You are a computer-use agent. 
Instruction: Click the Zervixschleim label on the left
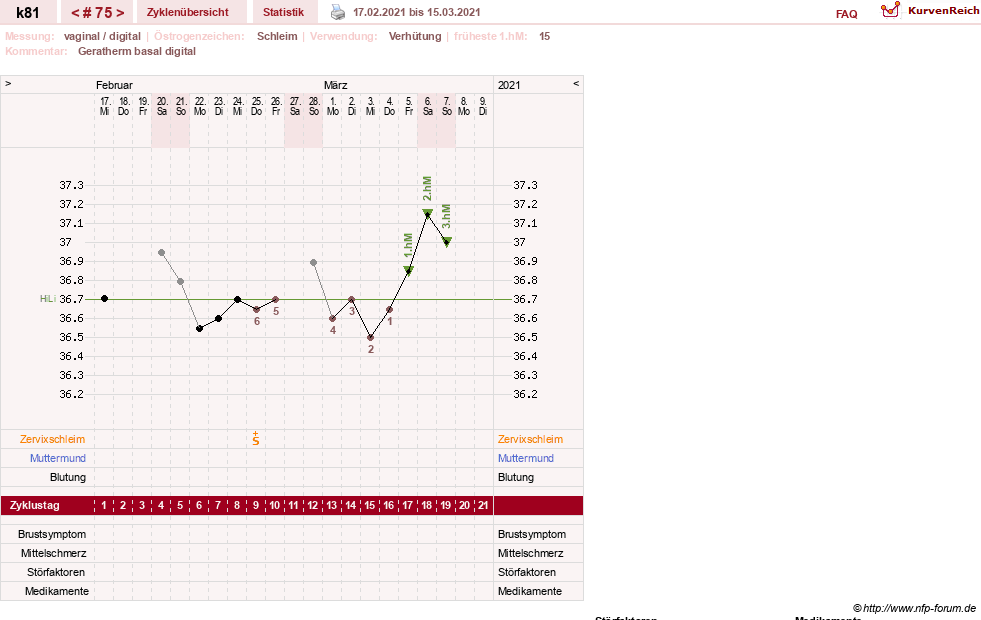click(52, 439)
